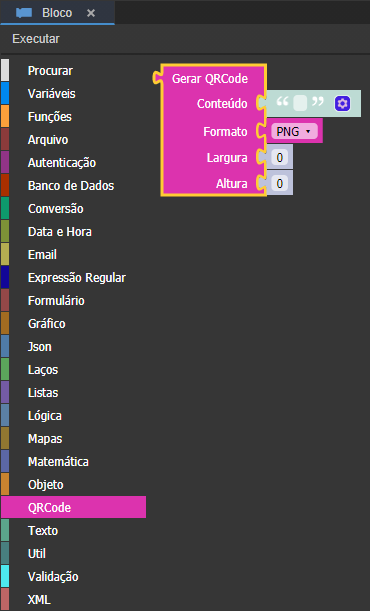Open the PNG format dropdown
This screenshot has width=370, height=611.
tap(294, 131)
